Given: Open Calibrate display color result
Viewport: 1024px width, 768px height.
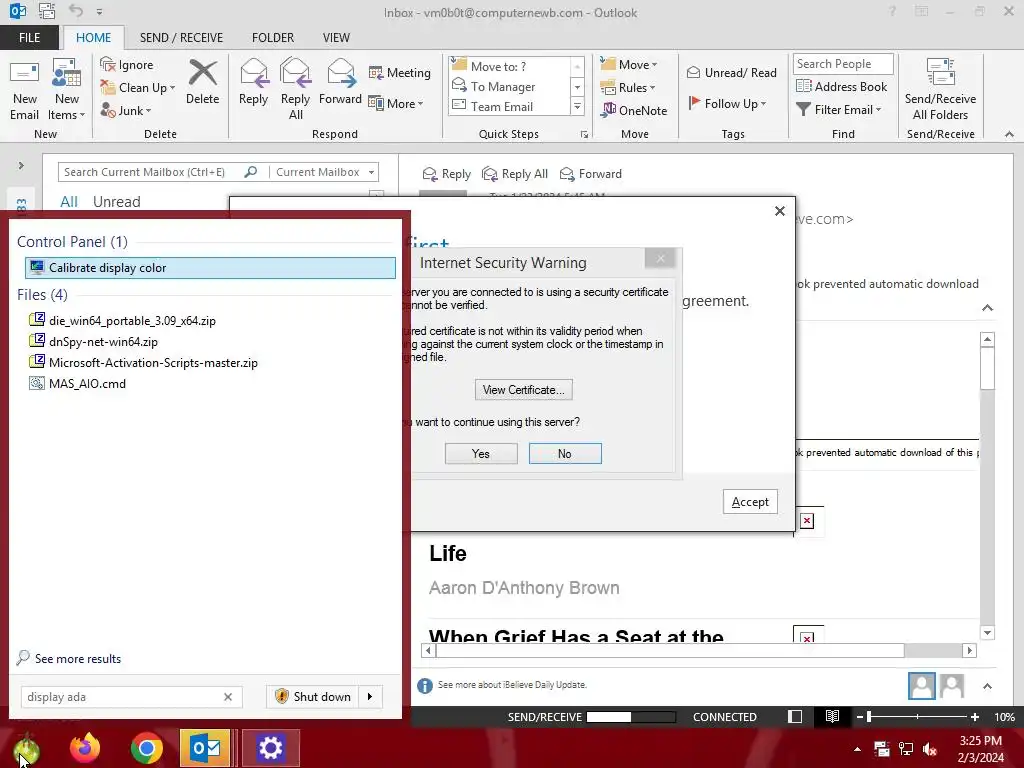Looking at the screenshot, I should tap(210, 268).
